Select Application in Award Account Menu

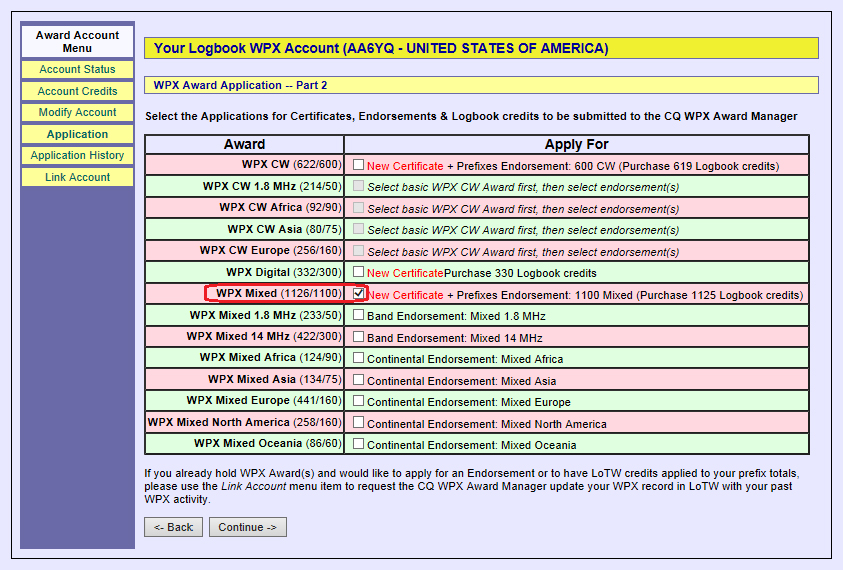77,134
